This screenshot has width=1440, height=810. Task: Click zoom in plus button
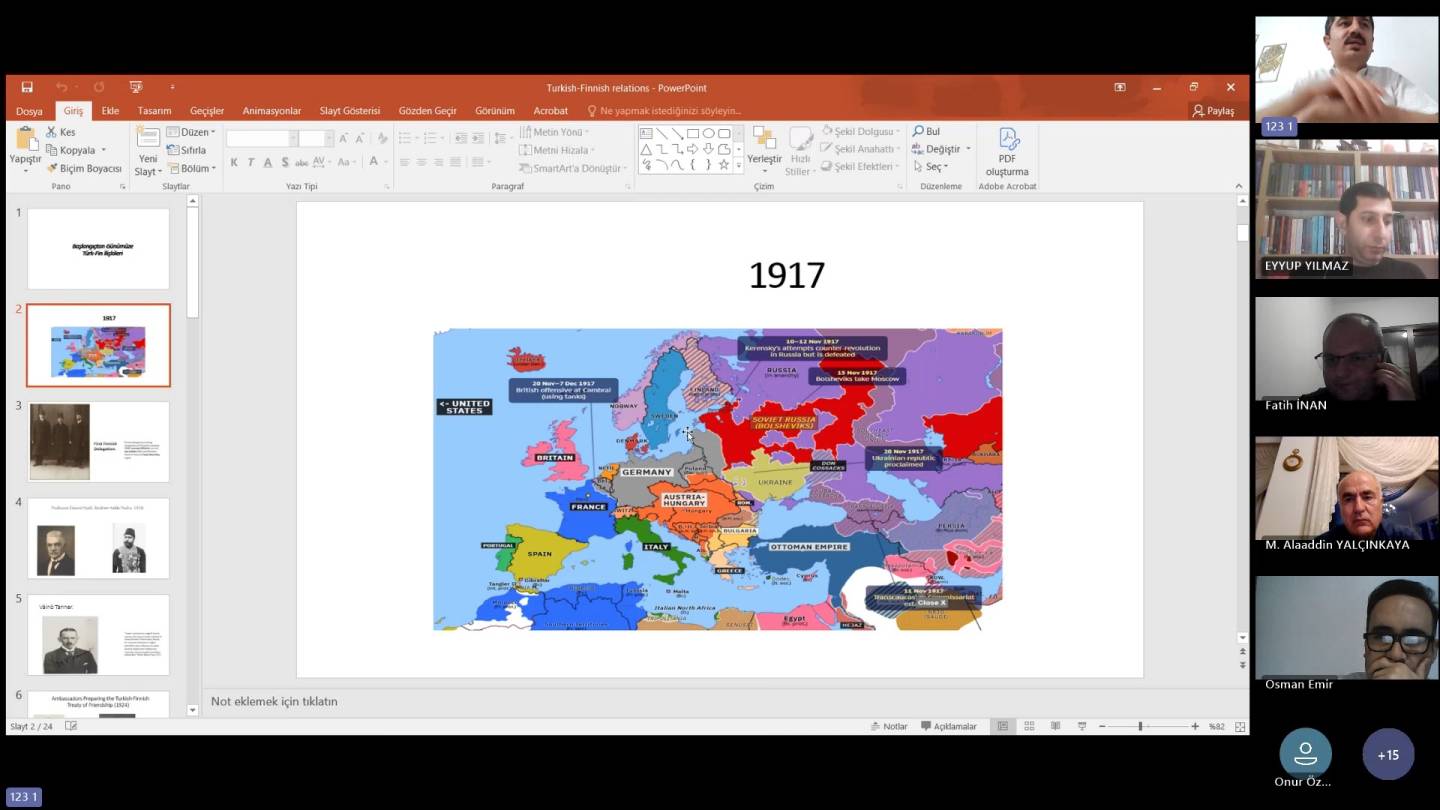tap(1195, 726)
